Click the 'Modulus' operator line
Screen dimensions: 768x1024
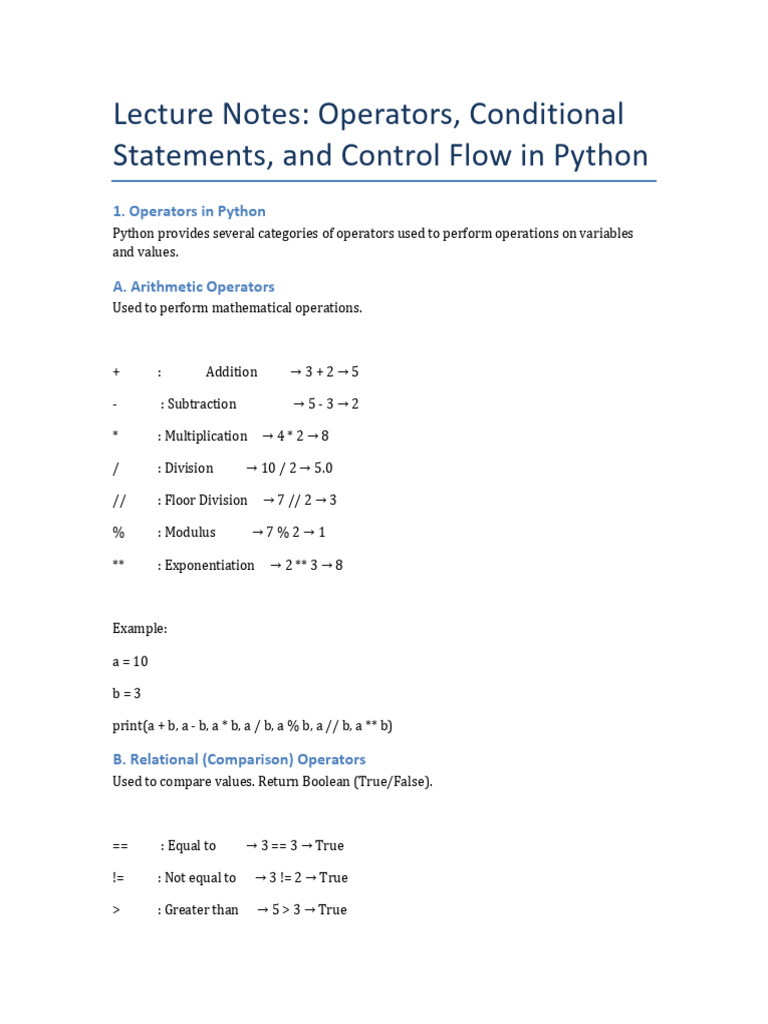[x=190, y=532]
